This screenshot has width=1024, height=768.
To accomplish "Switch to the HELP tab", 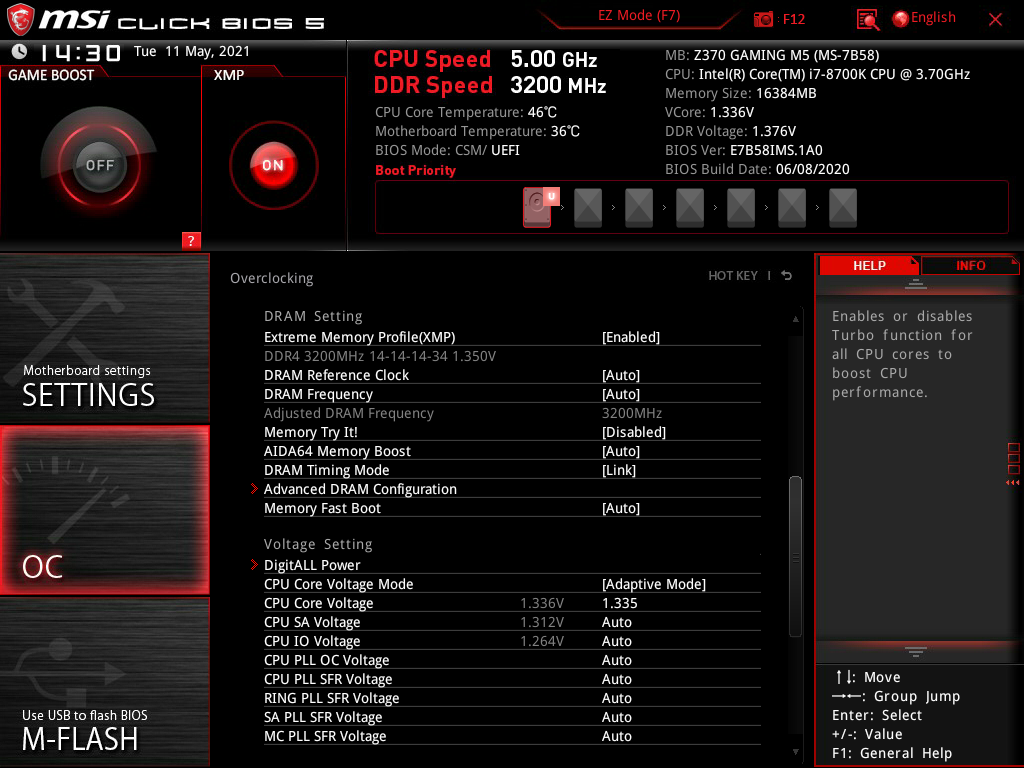I will coord(869,265).
